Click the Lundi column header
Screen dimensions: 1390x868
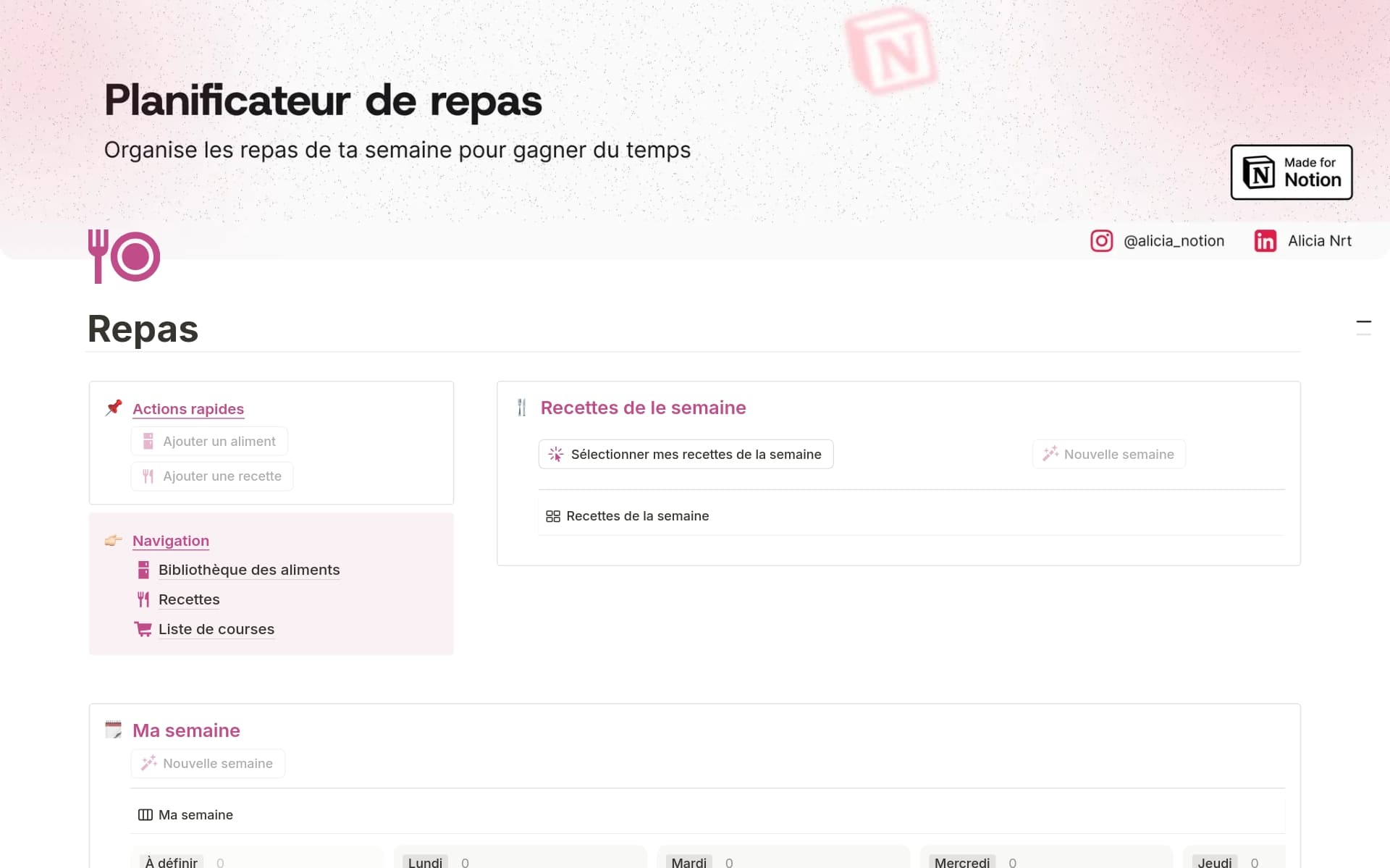pos(425,861)
